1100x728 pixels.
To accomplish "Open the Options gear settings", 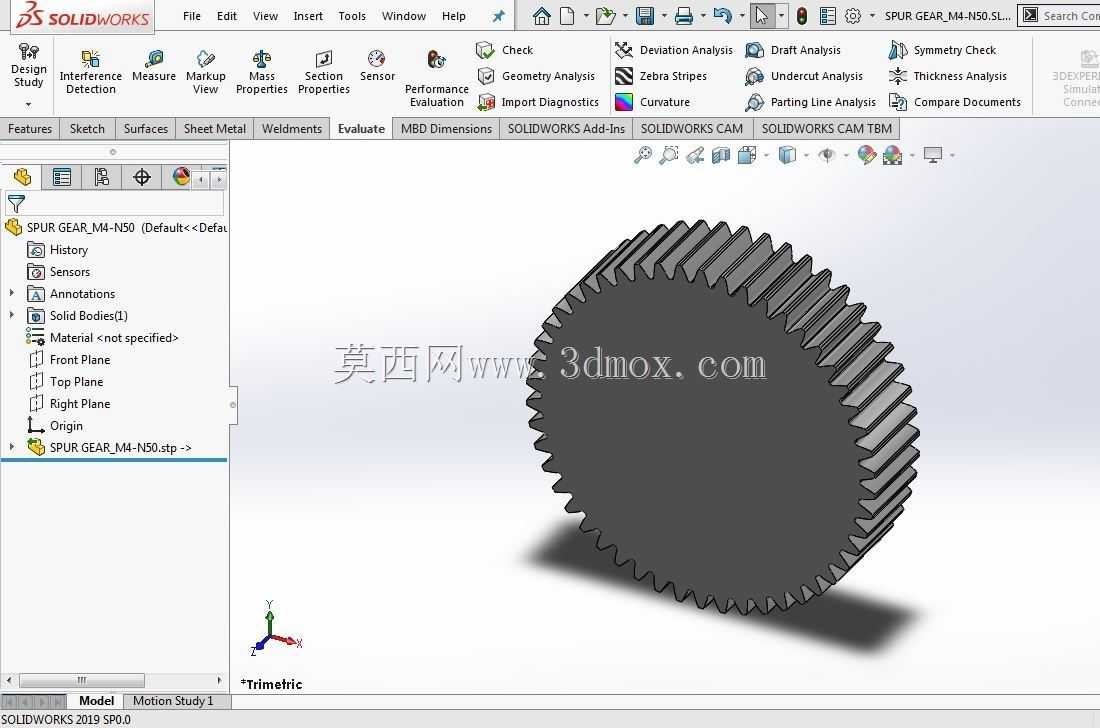I will (852, 15).
